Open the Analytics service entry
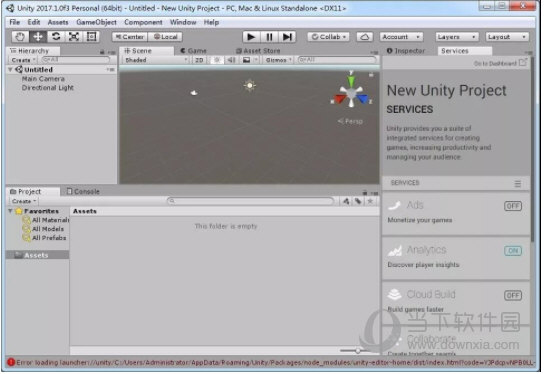Image resolution: width=544 pixels, height=374 pixels. pyautogui.click(x=456, y=258)
